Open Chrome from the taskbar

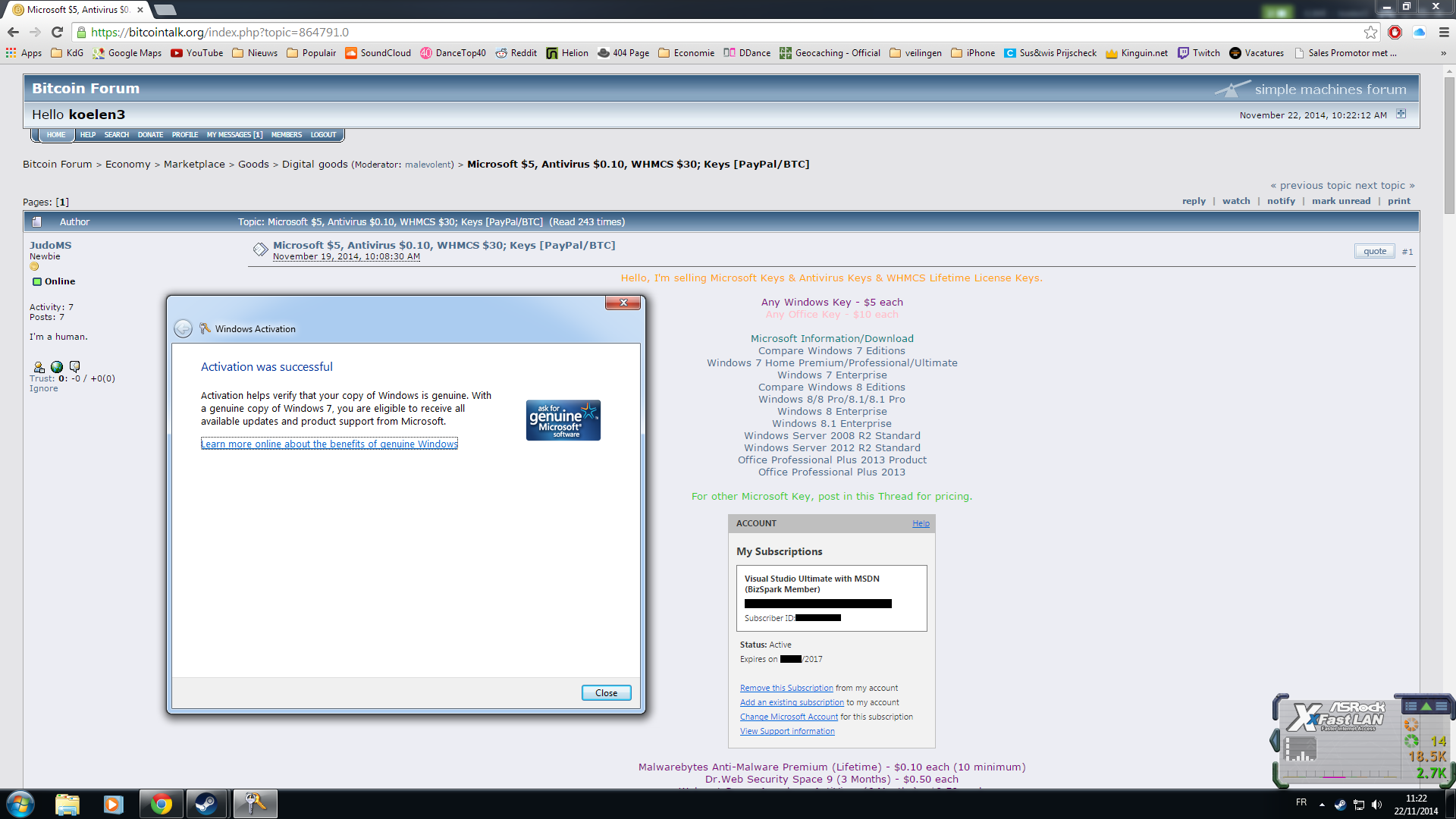pyautogui.click(x=161, y=804)
